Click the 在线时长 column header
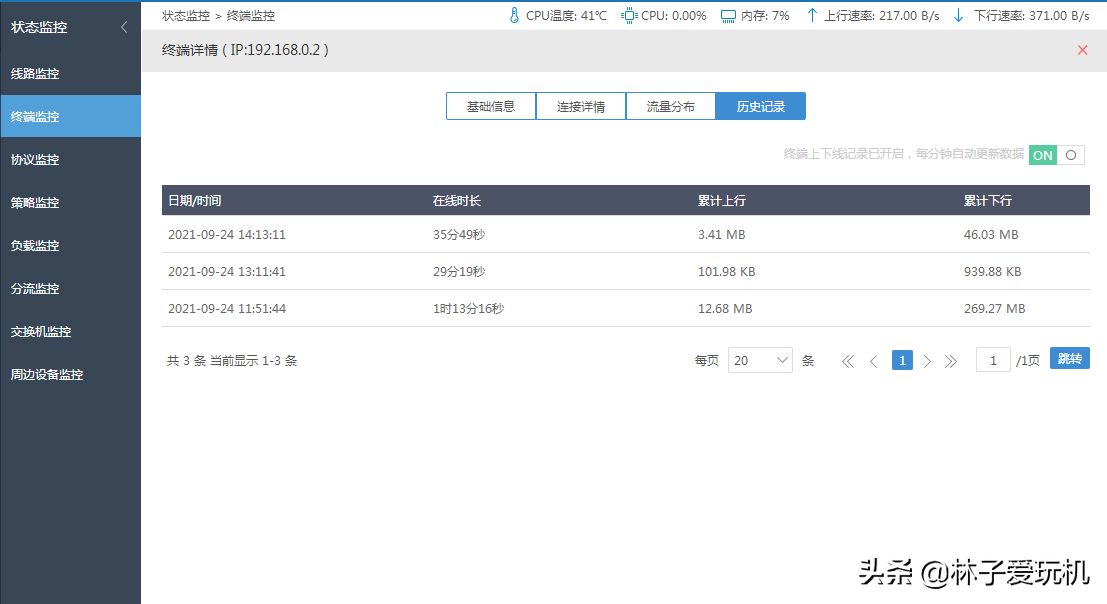Viewport: 1107px width, 604px height. (x=457, y=201)
